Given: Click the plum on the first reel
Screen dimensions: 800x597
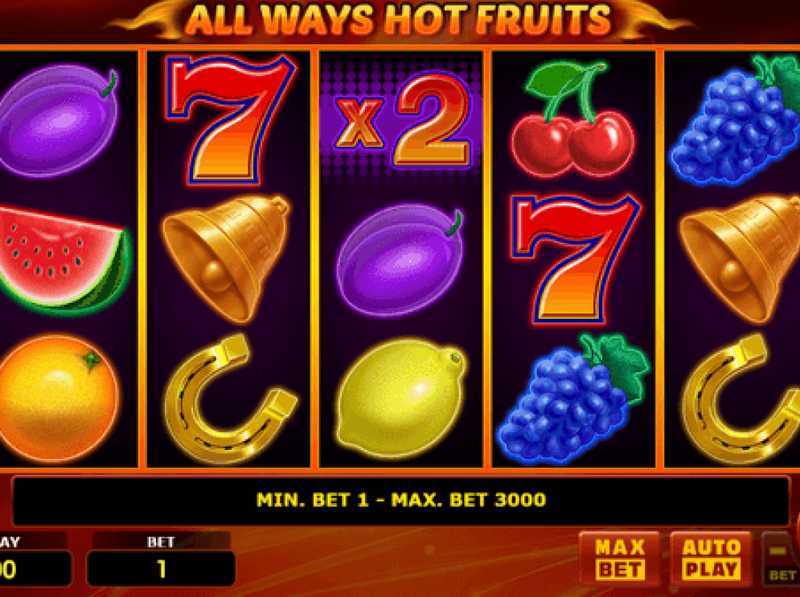Looking at the screenshot, I should pyautogui.click(x=59, y=120).
